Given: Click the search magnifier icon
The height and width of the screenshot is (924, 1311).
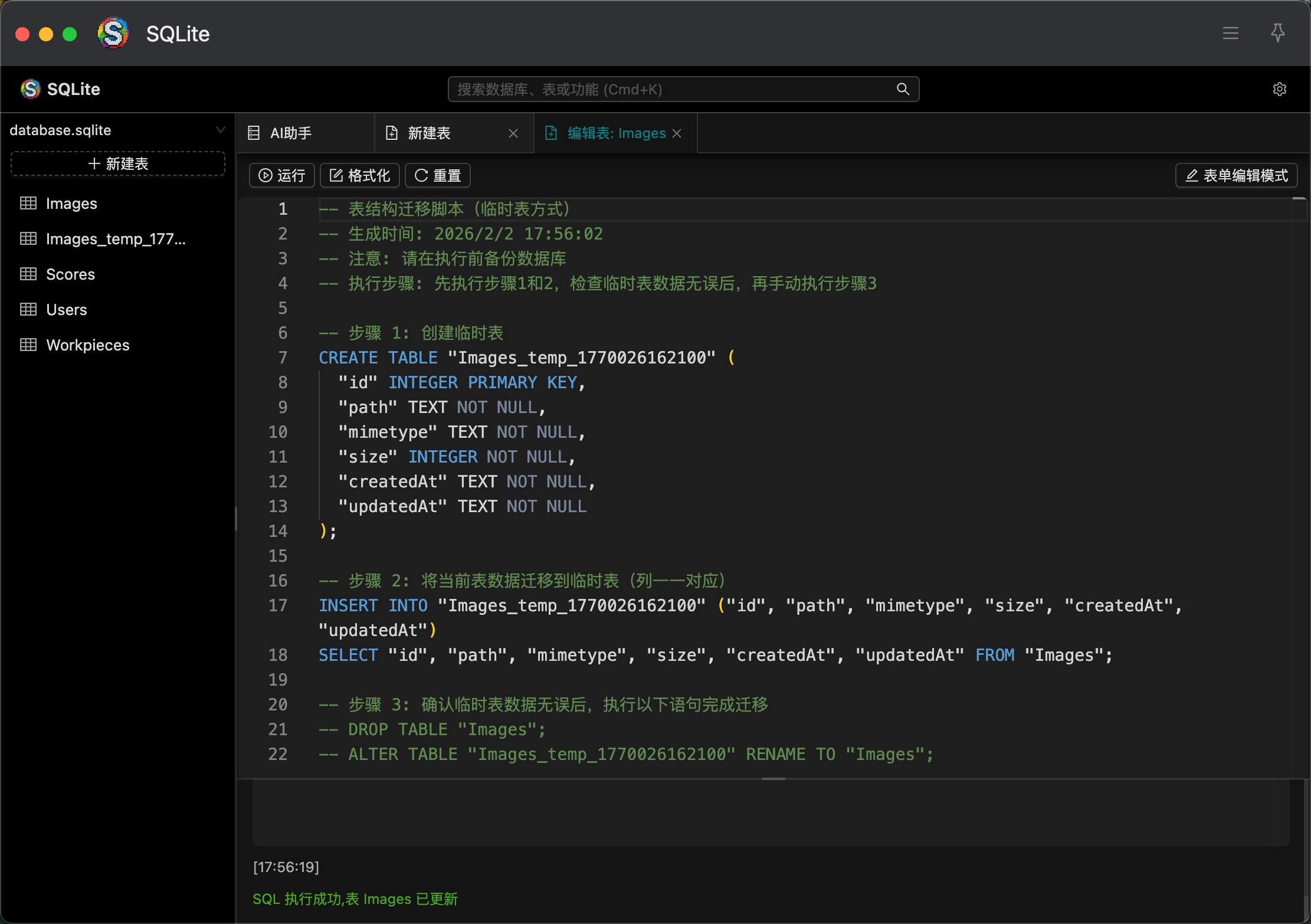Looking at the screenshot, I should (903, 89).
